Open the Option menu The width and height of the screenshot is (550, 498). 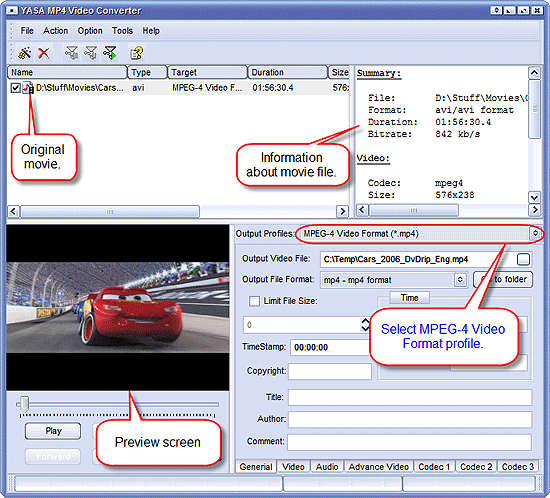[x=90, y=31]
